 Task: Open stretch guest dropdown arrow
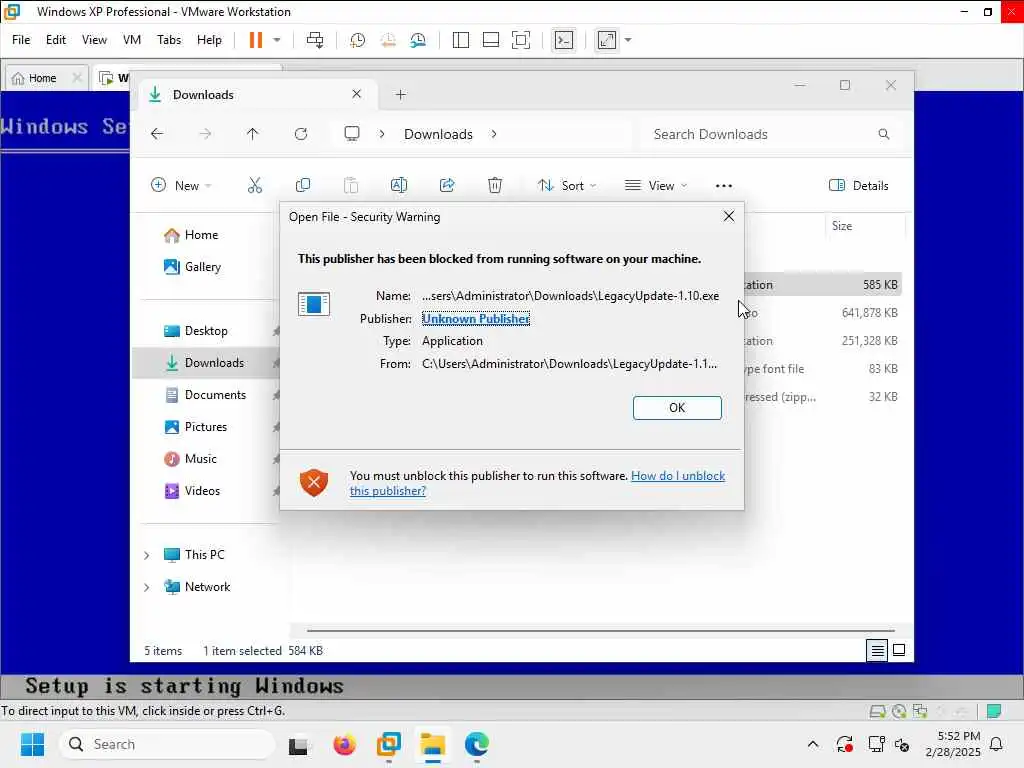(x=628, y=40)
